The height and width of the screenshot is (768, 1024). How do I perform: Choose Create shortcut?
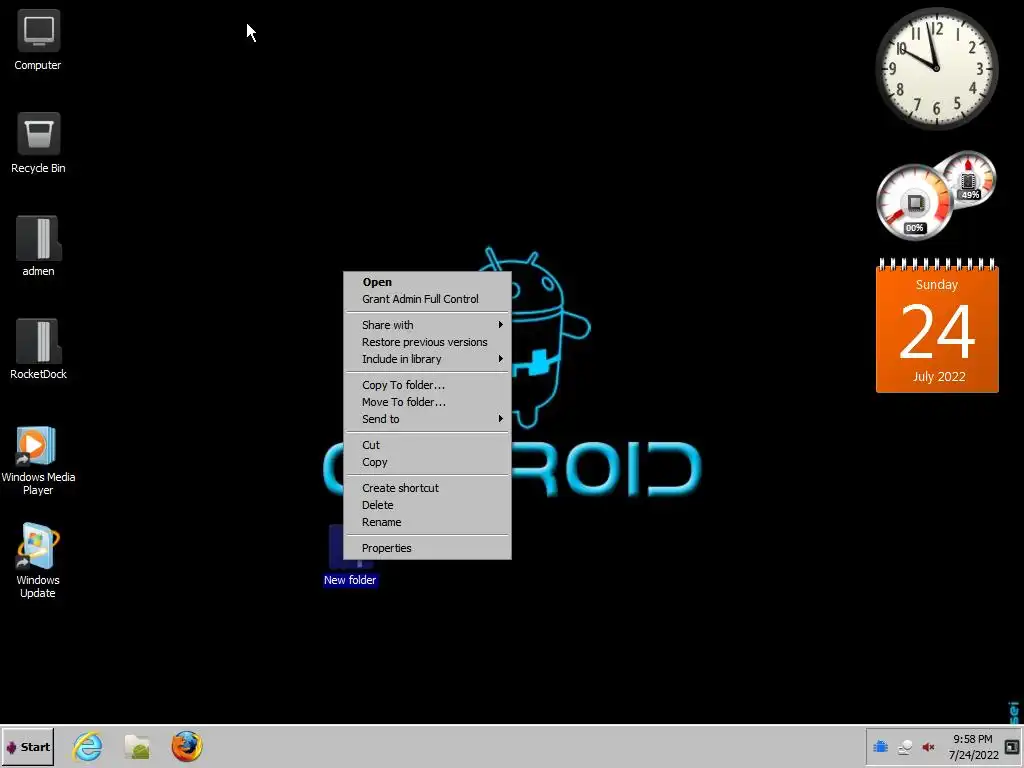427,488
